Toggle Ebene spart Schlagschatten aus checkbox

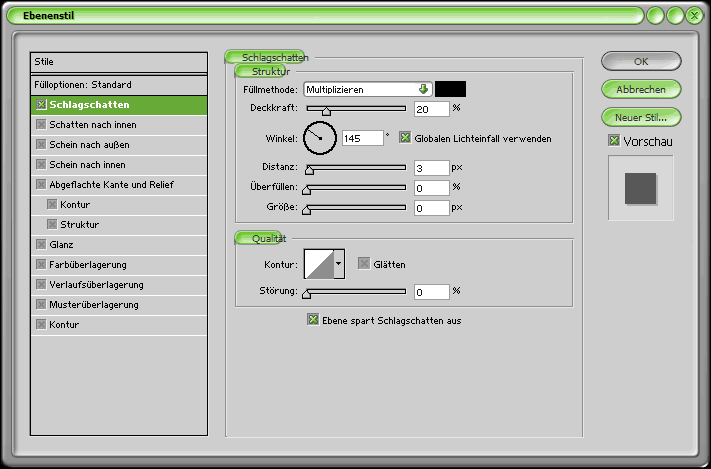313,319
